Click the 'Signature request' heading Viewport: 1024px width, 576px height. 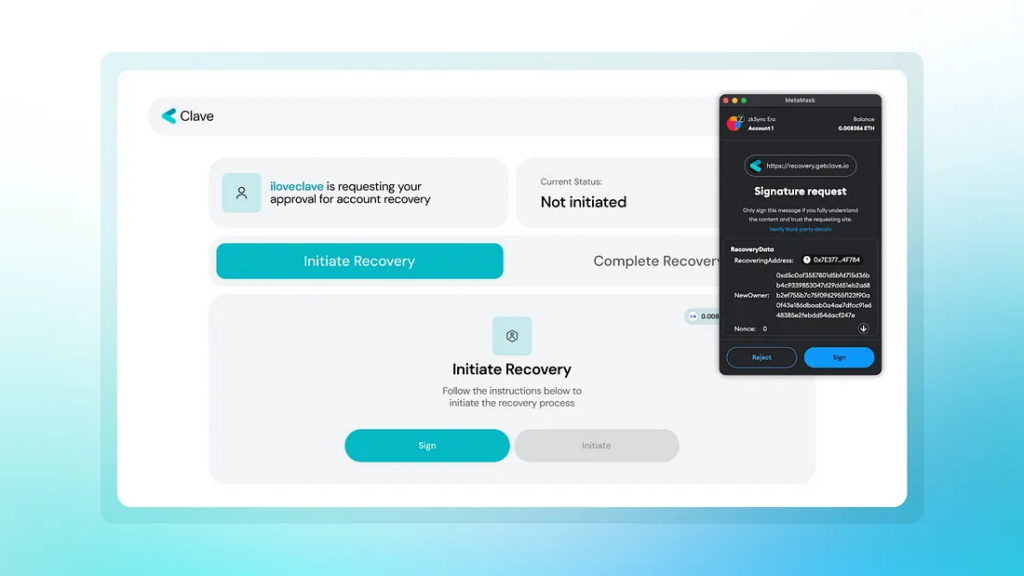point(800,191)
